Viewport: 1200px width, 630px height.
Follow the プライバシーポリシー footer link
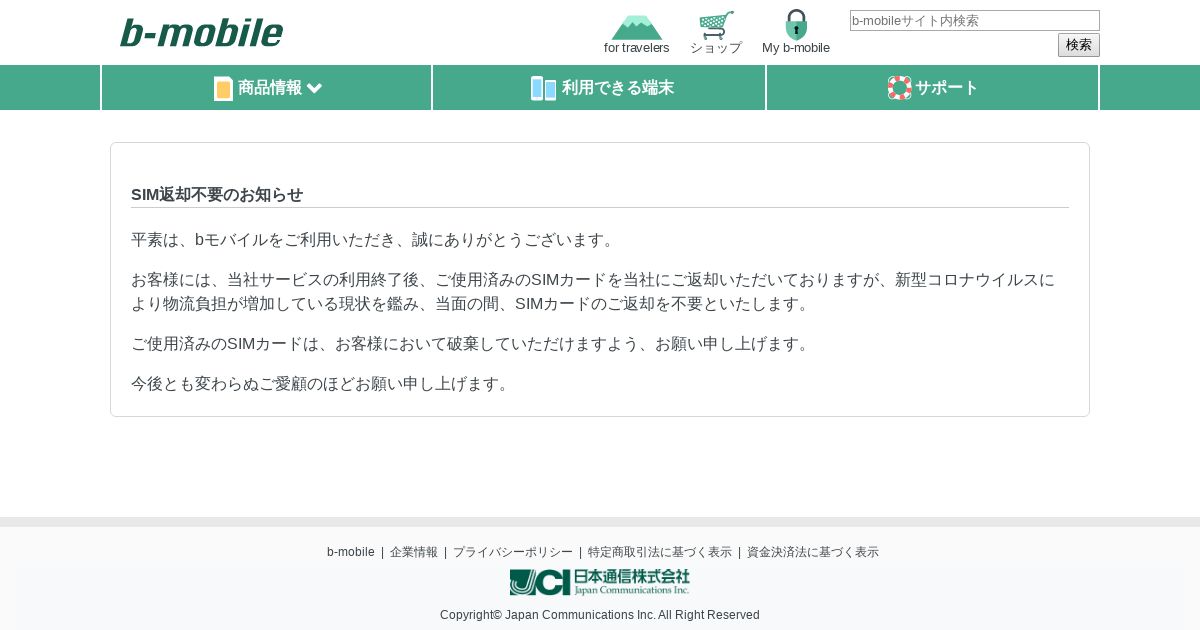tap(513, 552)
